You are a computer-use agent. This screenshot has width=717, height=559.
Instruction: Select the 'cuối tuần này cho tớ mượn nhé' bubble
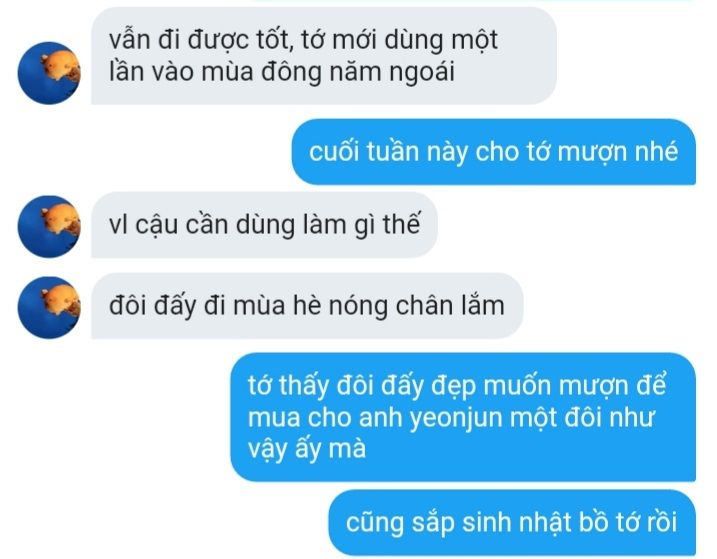494,152
